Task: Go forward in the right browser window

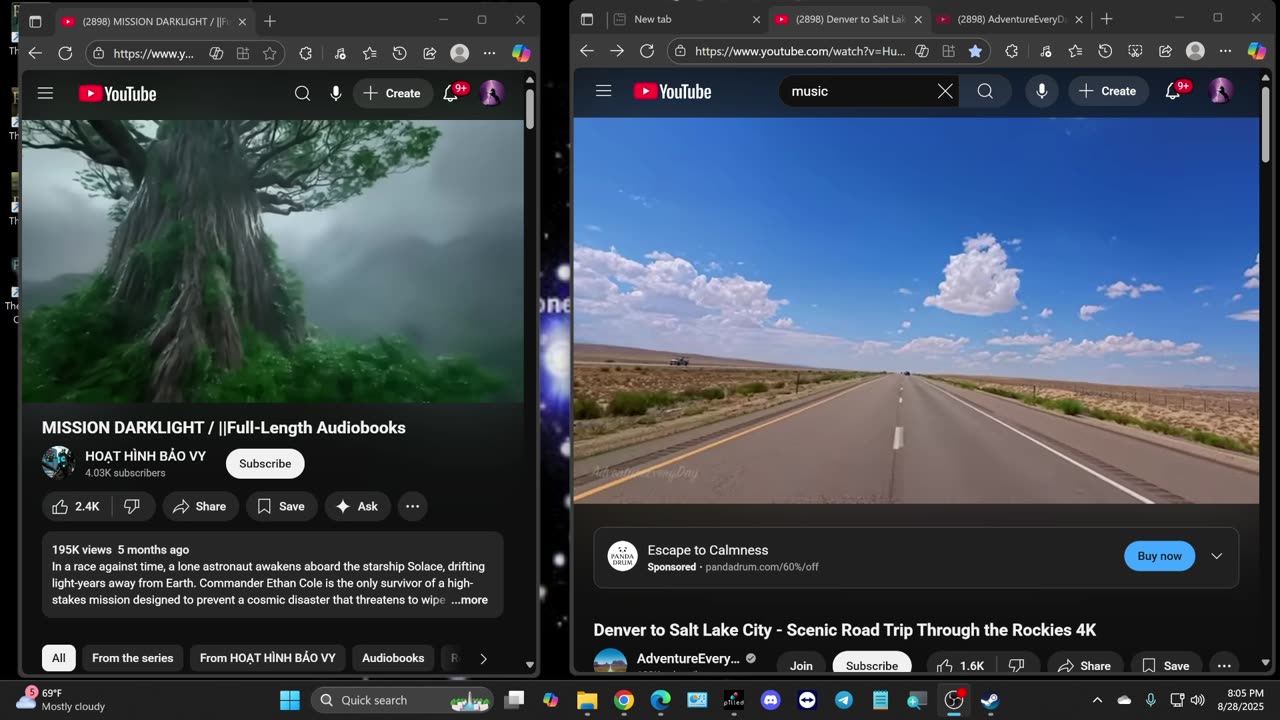Action: 617,51
